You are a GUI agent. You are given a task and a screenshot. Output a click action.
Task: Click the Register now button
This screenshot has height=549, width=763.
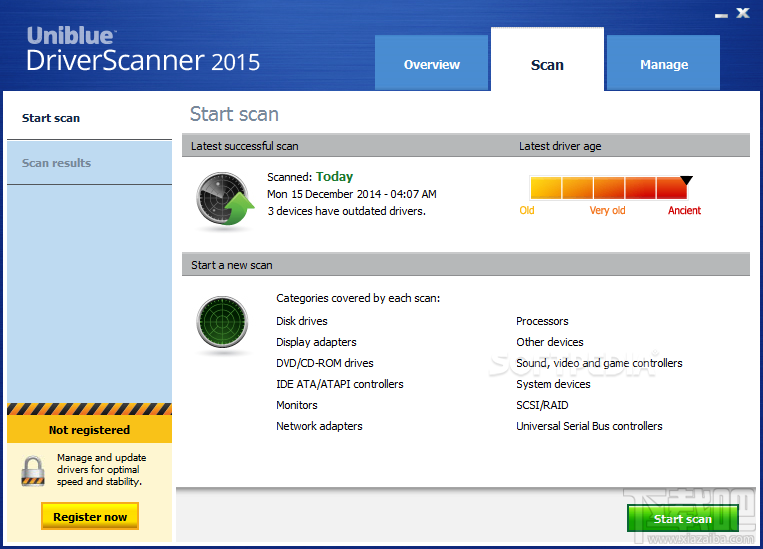click(90, 516)
